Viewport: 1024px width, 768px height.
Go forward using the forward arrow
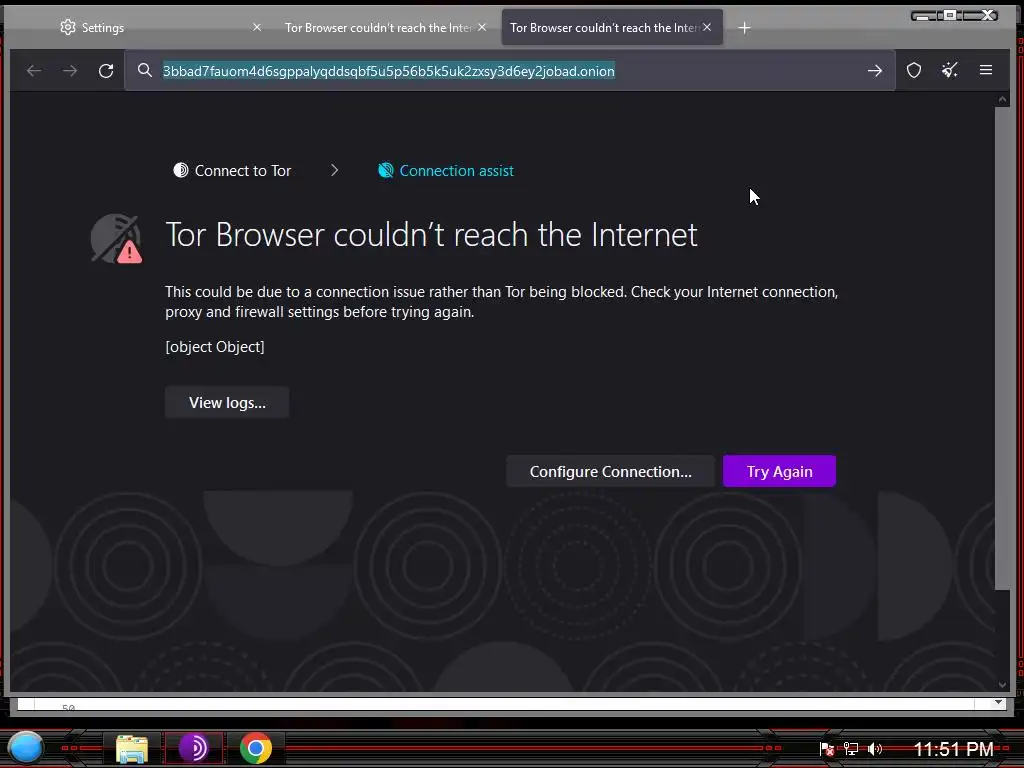coord(70,71)
